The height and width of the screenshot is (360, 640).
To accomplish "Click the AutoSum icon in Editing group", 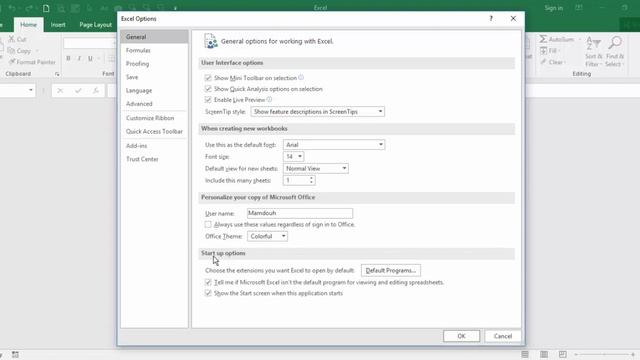I will coord(543,39).
